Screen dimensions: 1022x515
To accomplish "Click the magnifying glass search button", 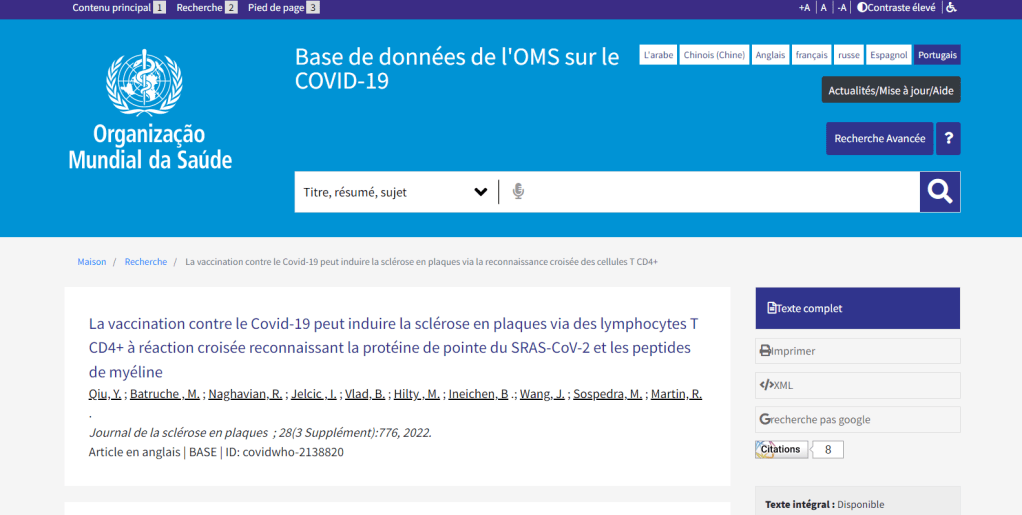I will (x=939, y=192).
